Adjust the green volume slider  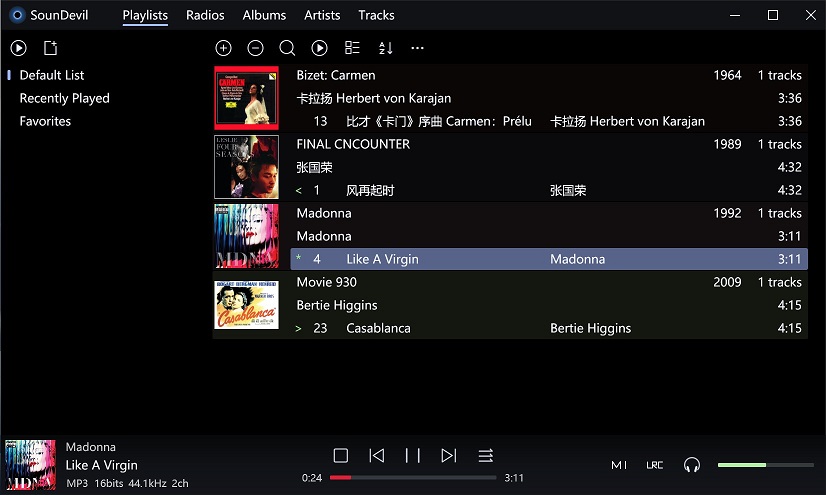coord(765,465)
